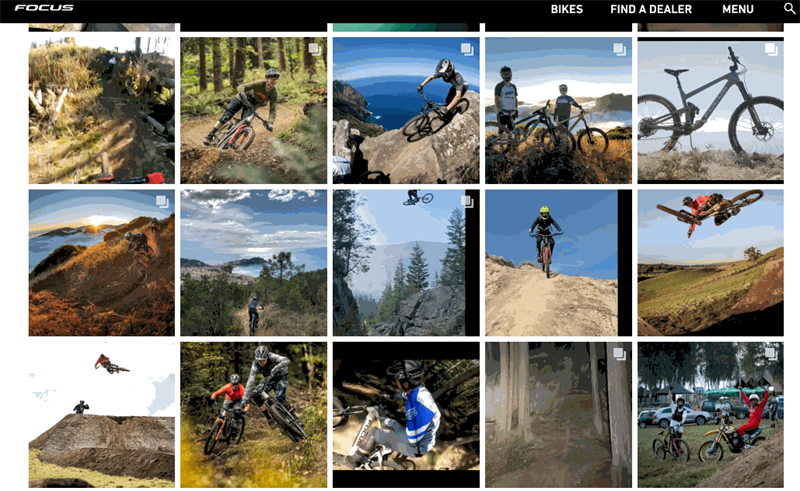Open photo of rider above dirt mound
The image size is (800, 491).
102,415
